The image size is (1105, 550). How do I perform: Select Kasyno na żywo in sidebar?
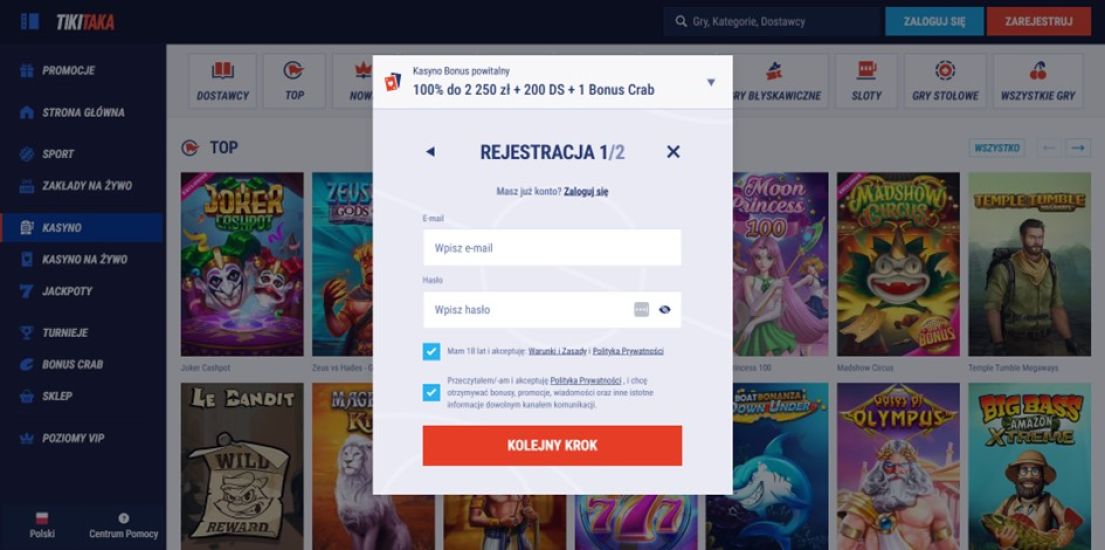[x=74, y=259]
